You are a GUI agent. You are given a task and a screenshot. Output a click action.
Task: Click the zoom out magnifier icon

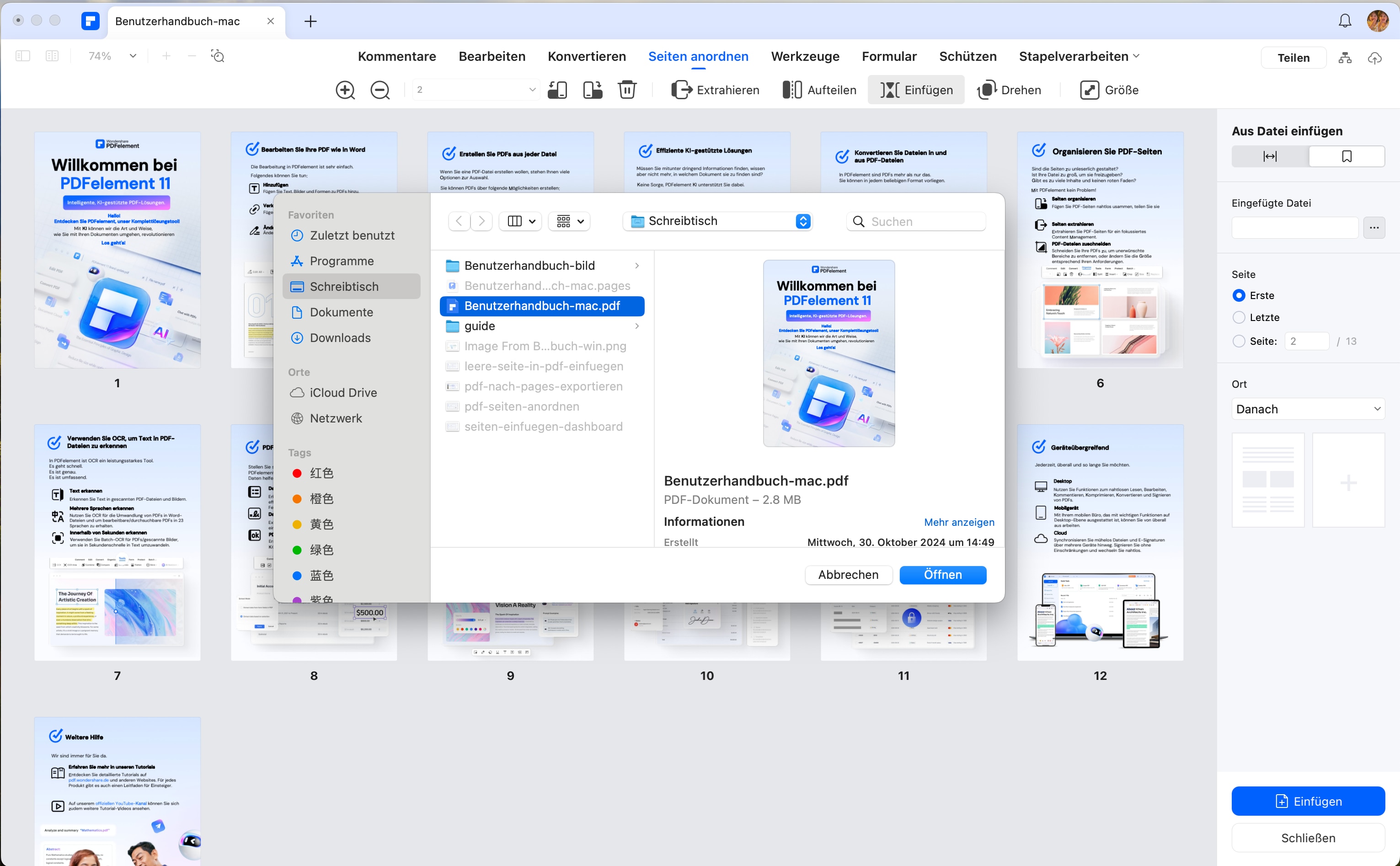coord(379,90)
